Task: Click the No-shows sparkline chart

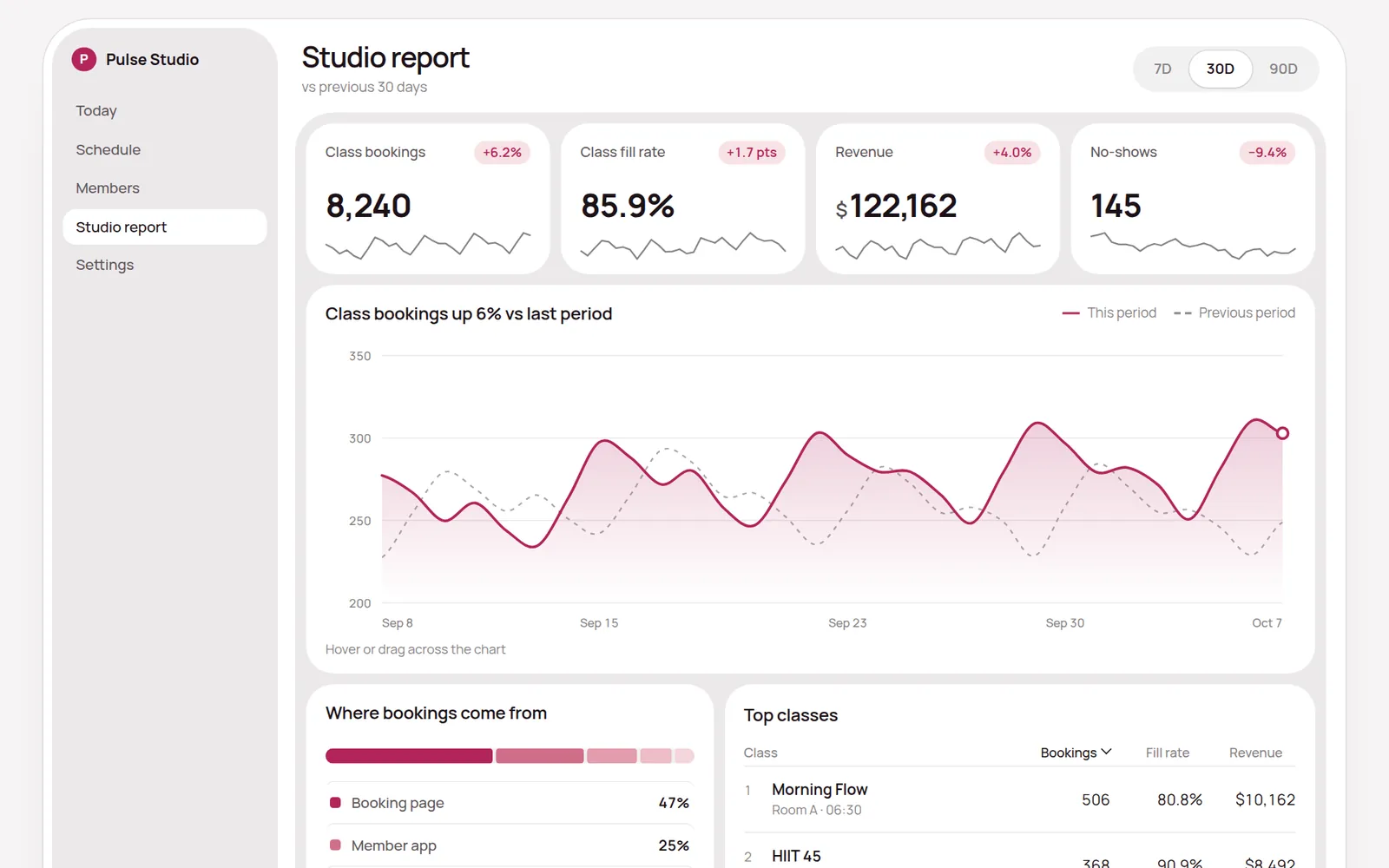Action: 1193,246
